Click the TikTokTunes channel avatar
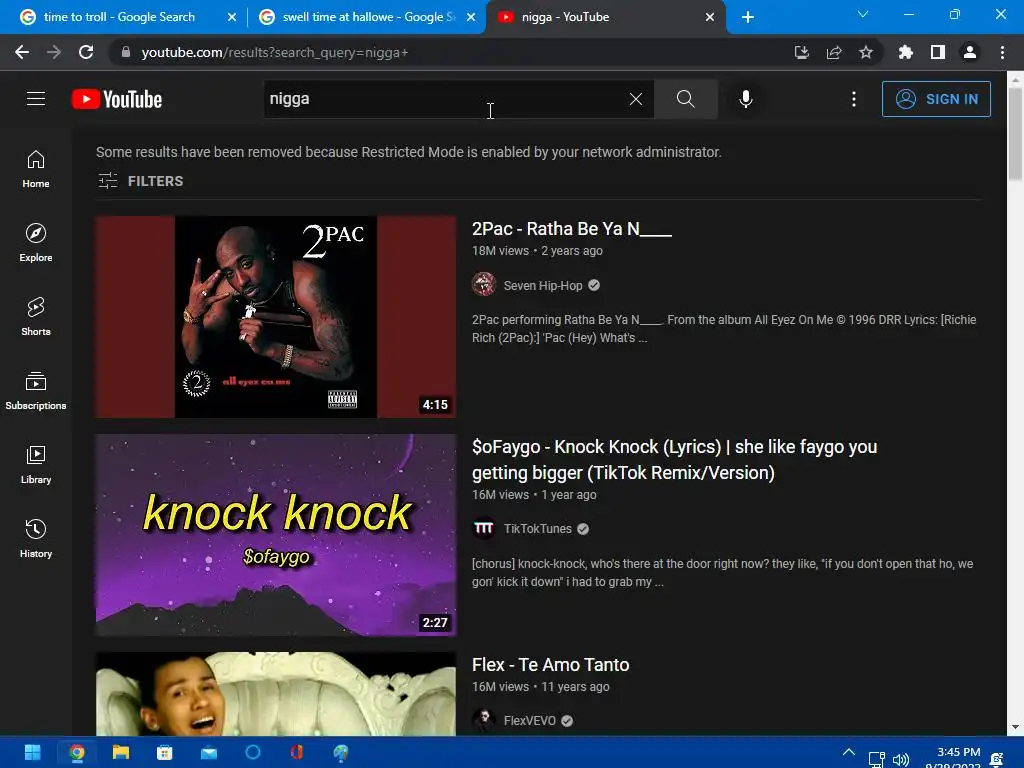The height and width of the screenshot is (768, 1024). click(484, 528)
